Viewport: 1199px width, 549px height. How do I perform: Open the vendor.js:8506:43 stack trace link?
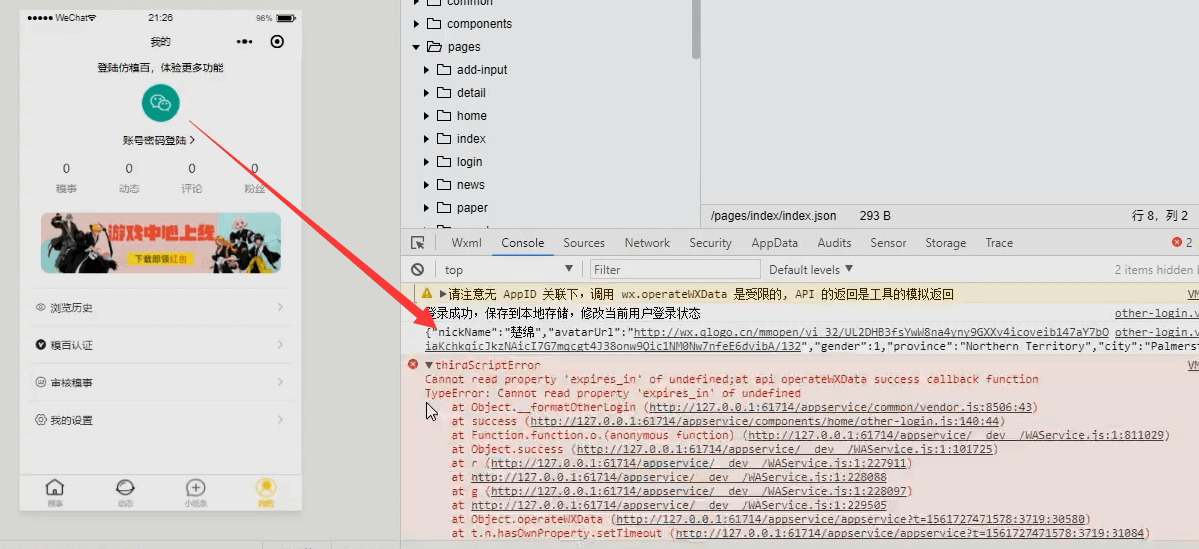[840, 408]
